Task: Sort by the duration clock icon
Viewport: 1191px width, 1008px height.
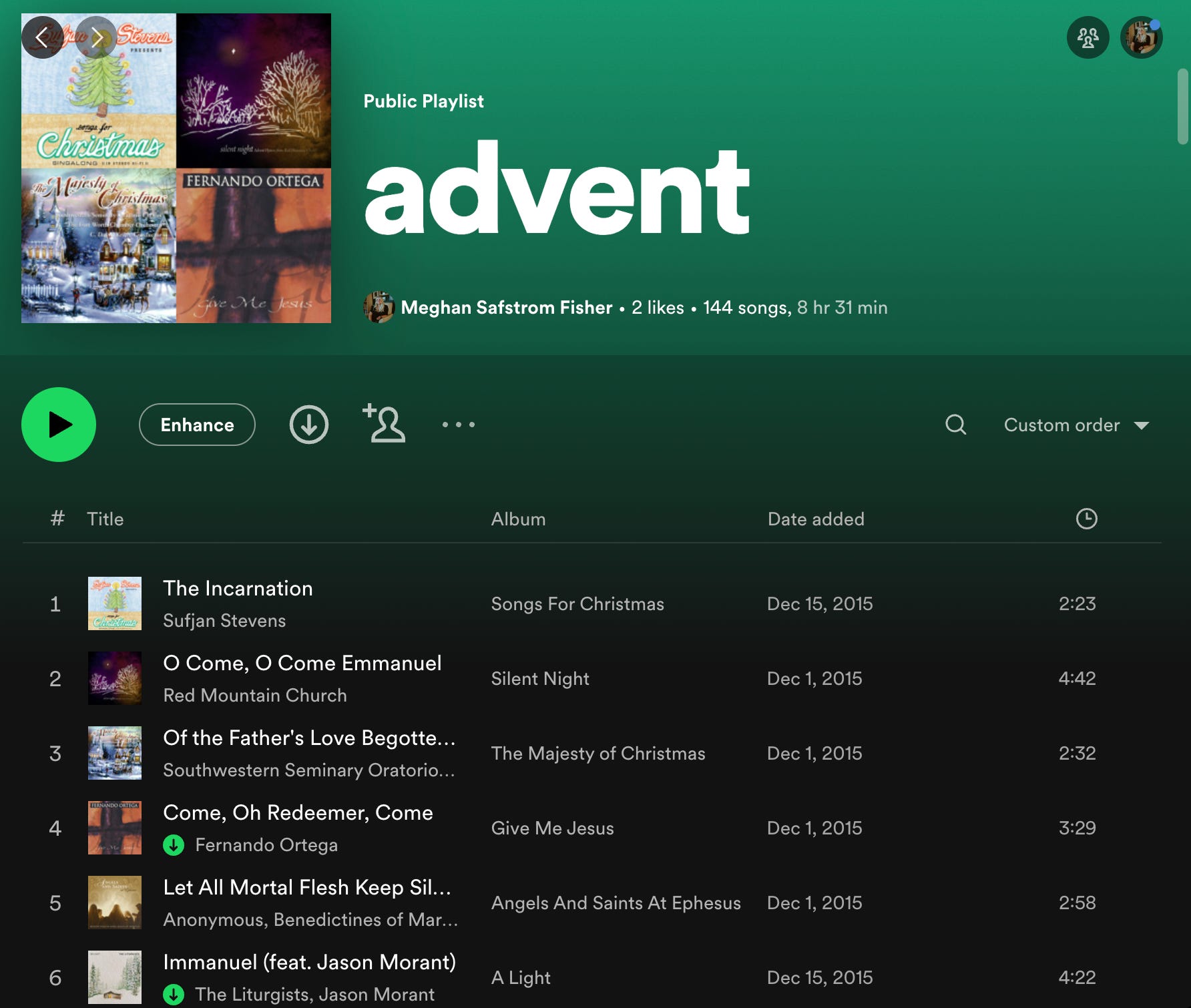Action: [x=1086, y=519]
